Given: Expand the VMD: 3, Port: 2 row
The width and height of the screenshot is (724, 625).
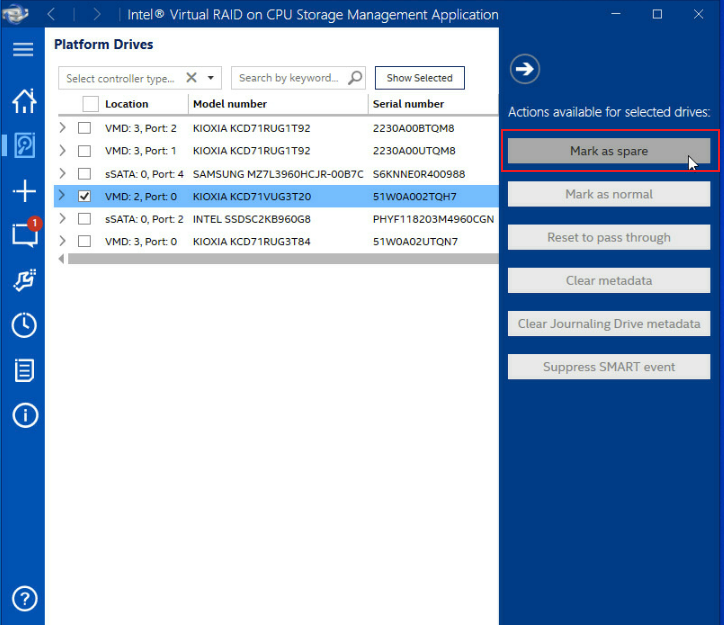Looking at the screenshot, I should 63,127.
